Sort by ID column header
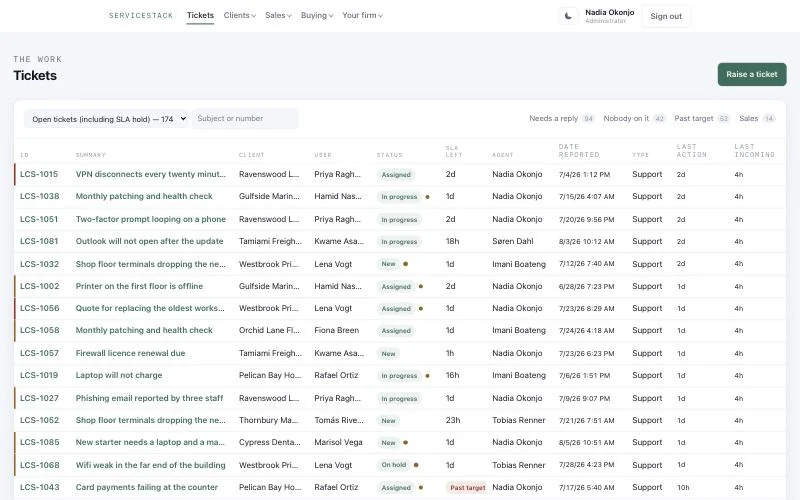The image size is (800, 500). [x=24, y=155]
